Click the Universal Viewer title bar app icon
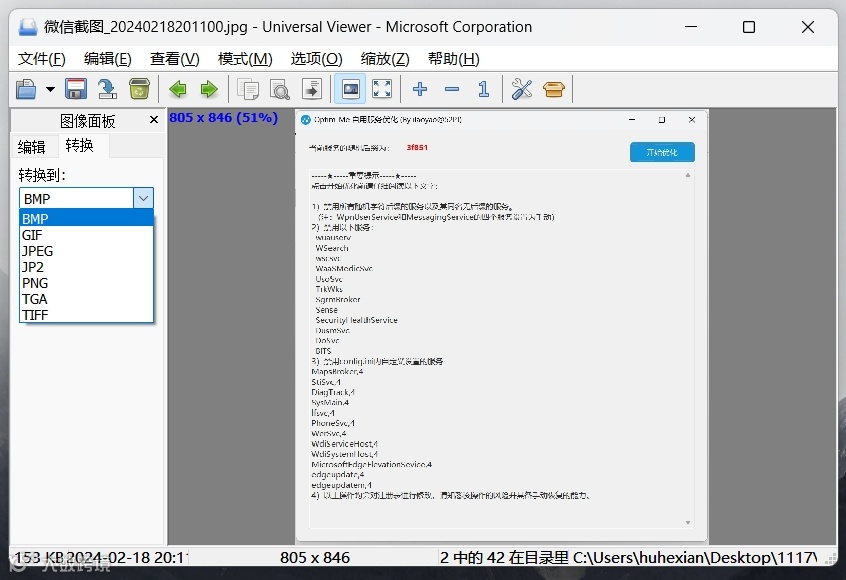 (27, 26)
